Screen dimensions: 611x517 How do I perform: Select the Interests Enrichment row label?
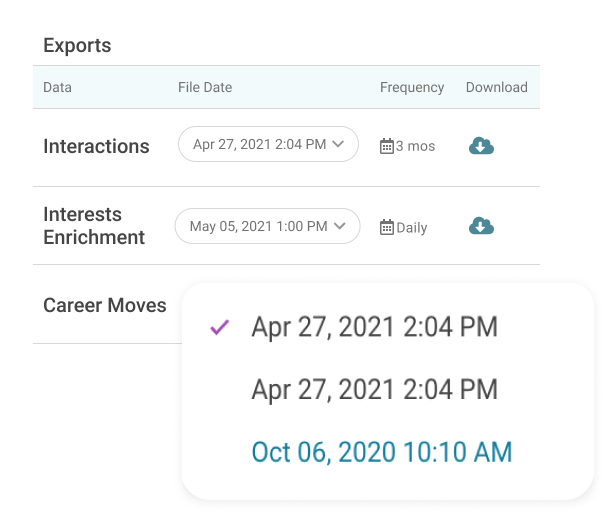[94, 226]
